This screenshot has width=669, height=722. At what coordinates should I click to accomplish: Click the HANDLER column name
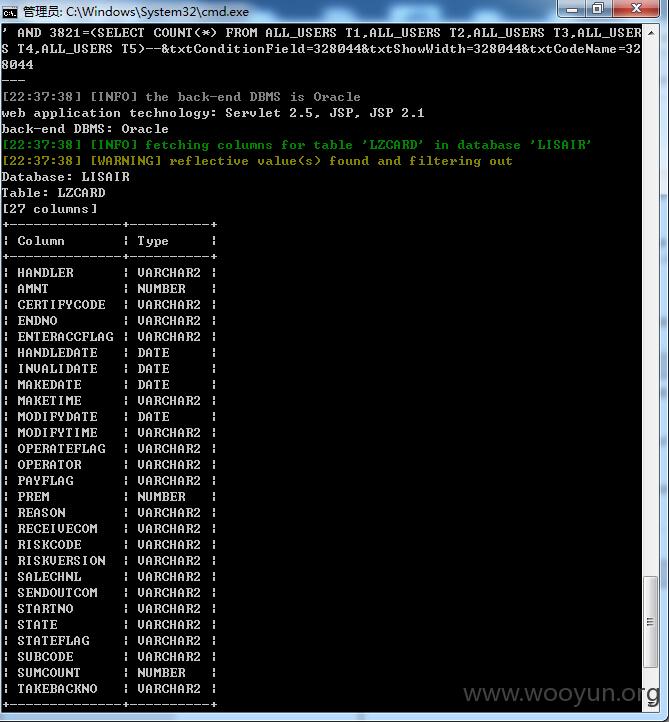click(x=45, y=273)
